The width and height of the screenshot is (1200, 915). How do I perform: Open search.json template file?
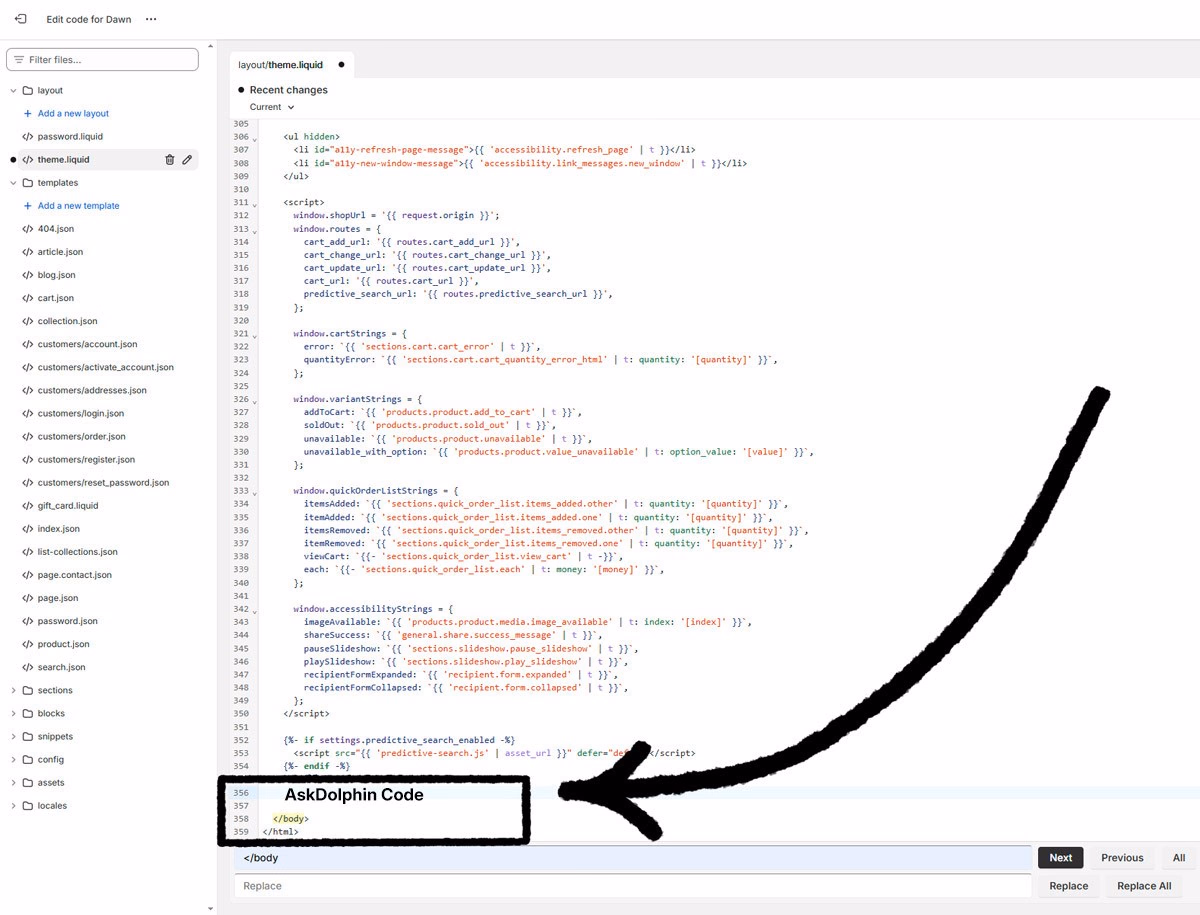[x=62, y=665]
